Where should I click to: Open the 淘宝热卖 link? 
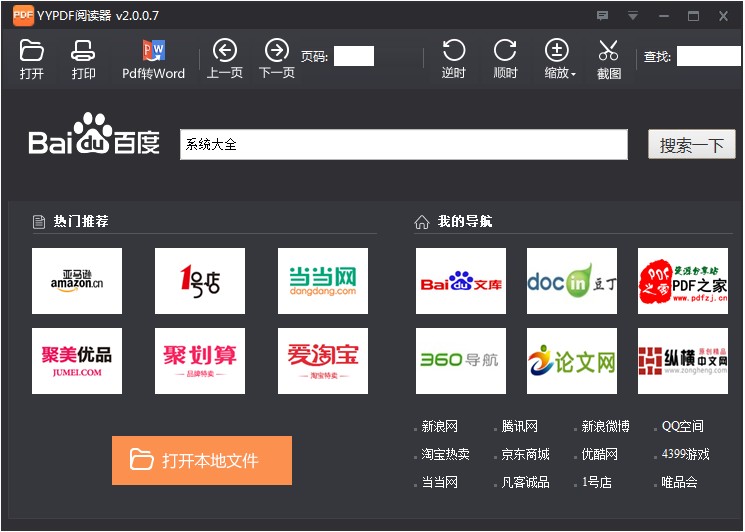click(x=446, y=455)
